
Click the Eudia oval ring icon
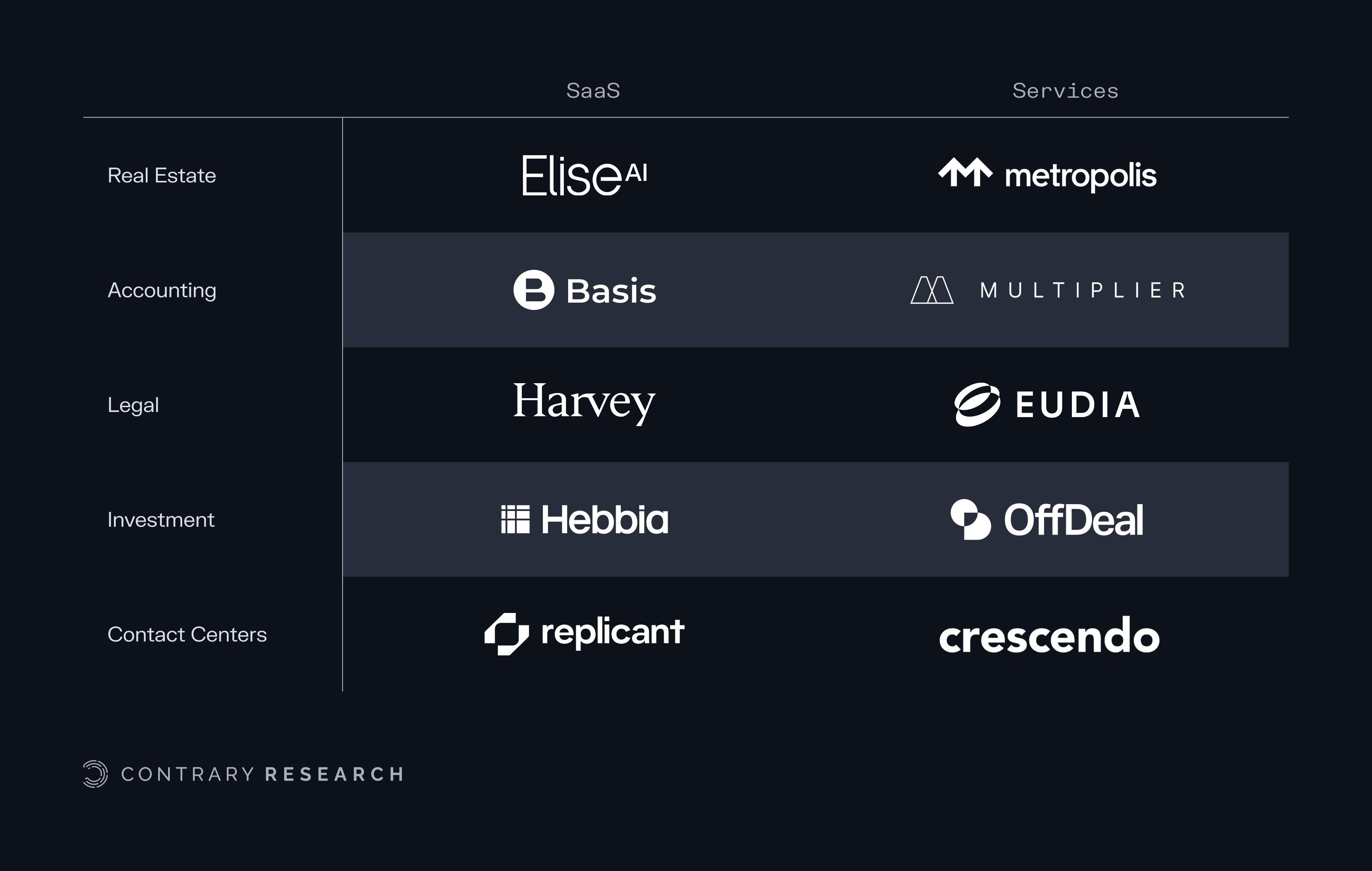977,405
